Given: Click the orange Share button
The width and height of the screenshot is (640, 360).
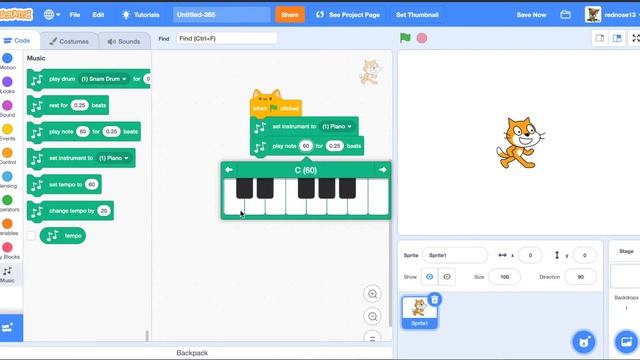Looking at the screenshot, I should [290, 15].
